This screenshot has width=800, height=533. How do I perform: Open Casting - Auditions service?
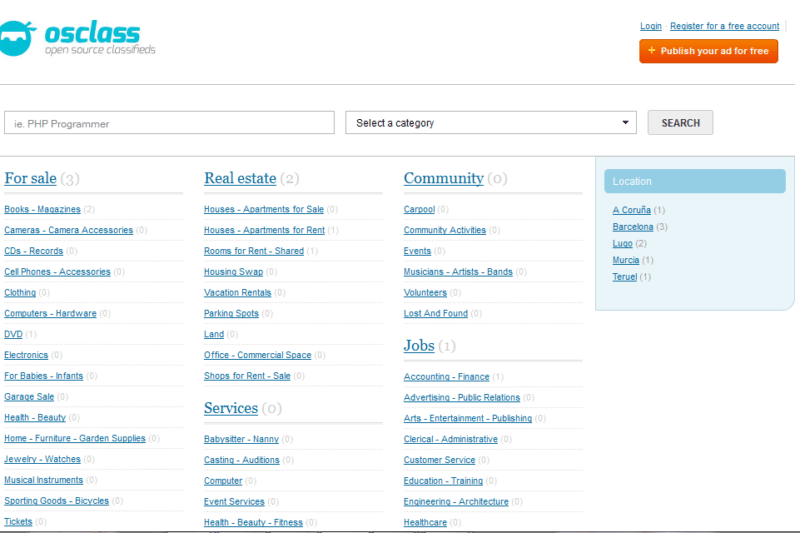click(241, 460)
